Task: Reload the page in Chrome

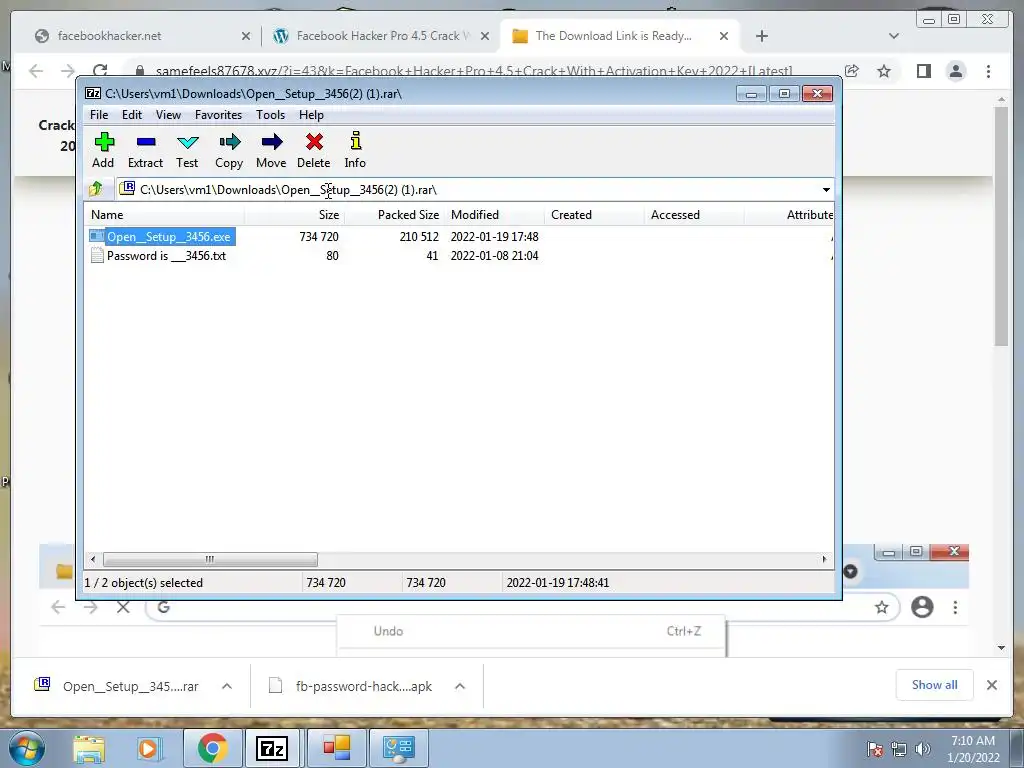Action: (100, 71)
